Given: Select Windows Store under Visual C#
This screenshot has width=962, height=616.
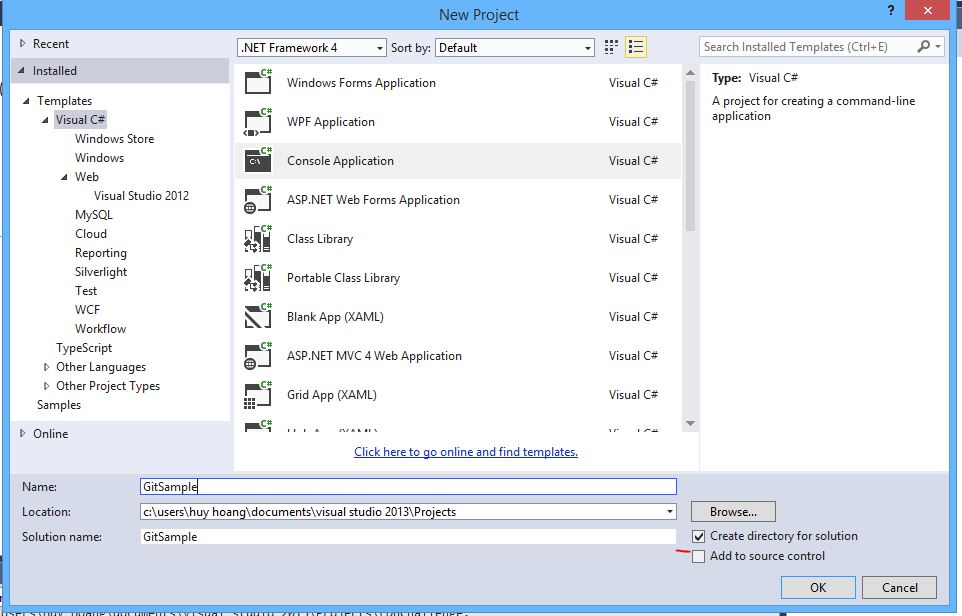Looking at the screenshot, I should pos(114,139).
